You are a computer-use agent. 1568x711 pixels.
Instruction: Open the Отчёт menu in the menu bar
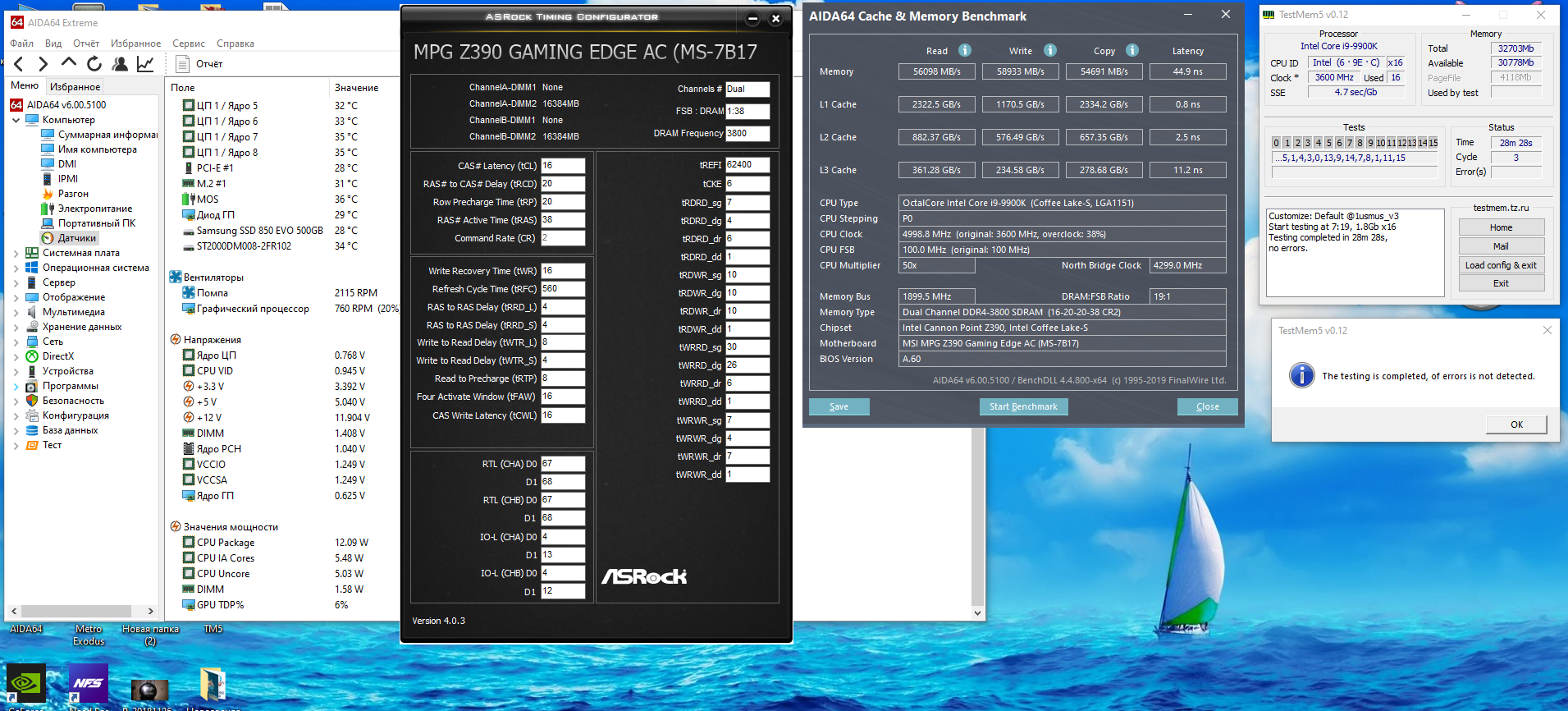(86, 44)
